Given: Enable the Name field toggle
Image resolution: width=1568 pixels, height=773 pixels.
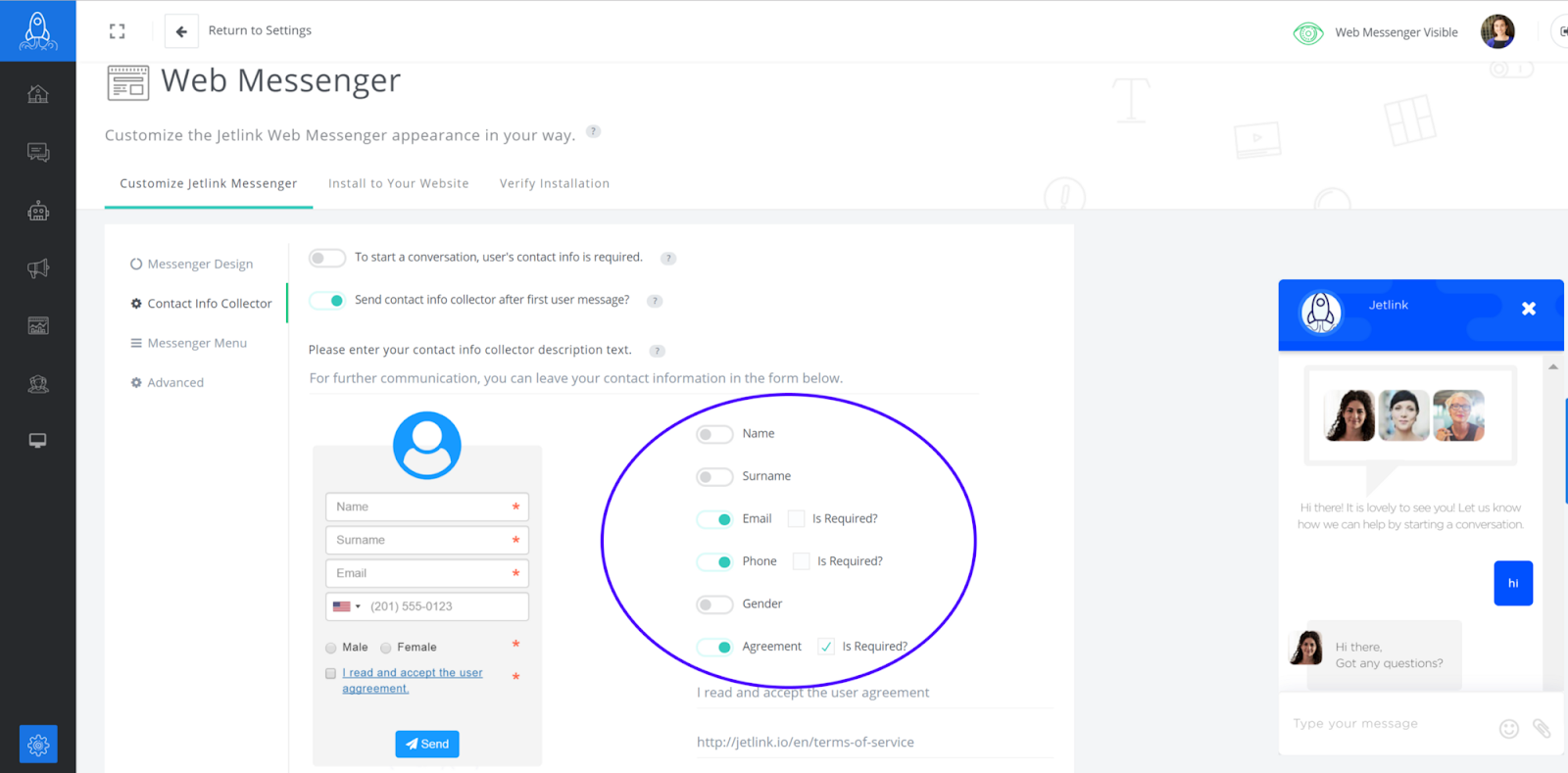Looking at the screenshot, I should [714, 434].
